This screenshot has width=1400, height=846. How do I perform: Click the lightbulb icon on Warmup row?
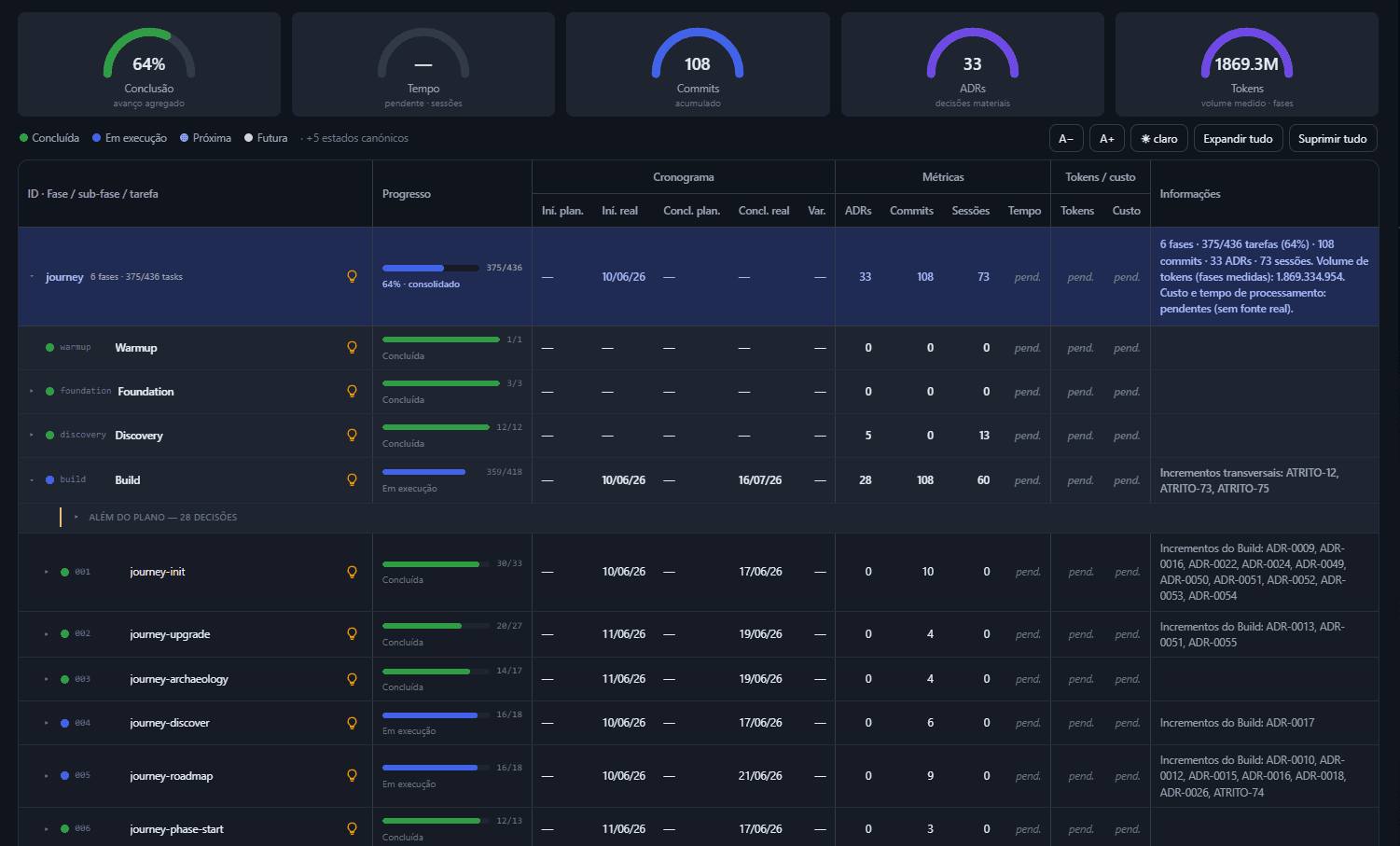352,347
